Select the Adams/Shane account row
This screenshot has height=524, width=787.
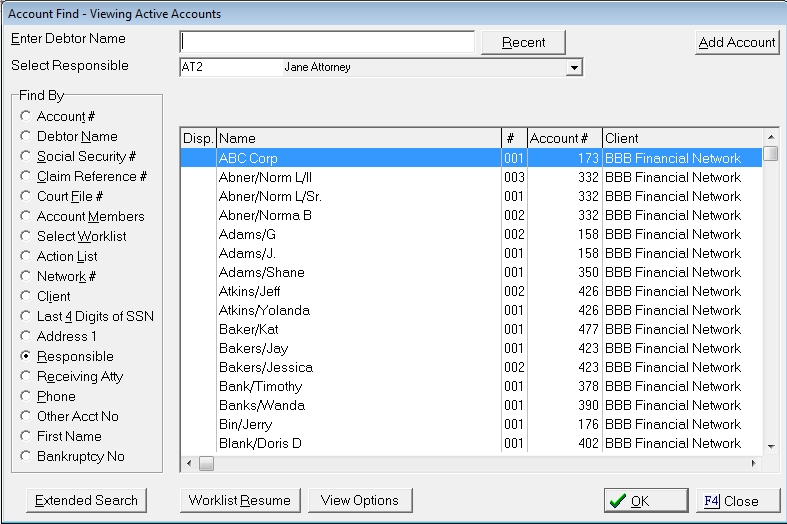click(x=357, y=272)
